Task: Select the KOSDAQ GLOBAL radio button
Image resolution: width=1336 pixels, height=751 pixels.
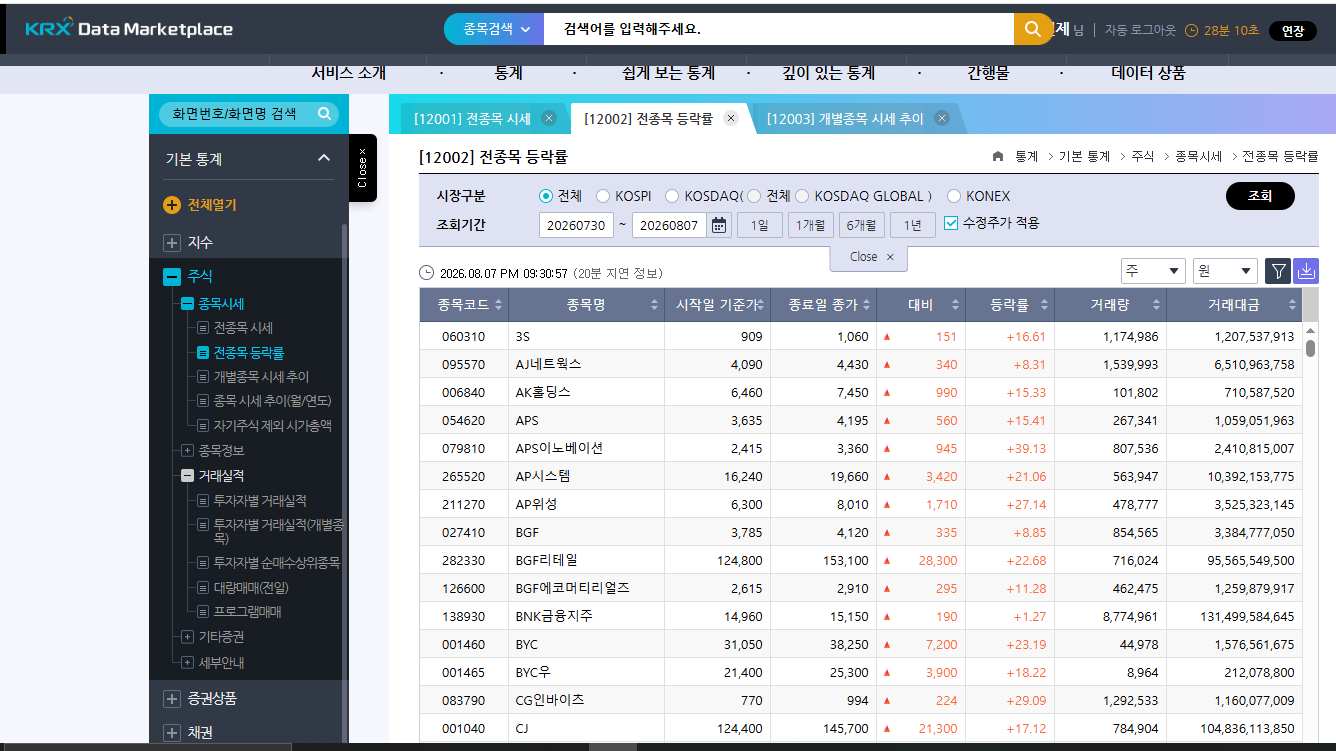Action: coord(802,196)
